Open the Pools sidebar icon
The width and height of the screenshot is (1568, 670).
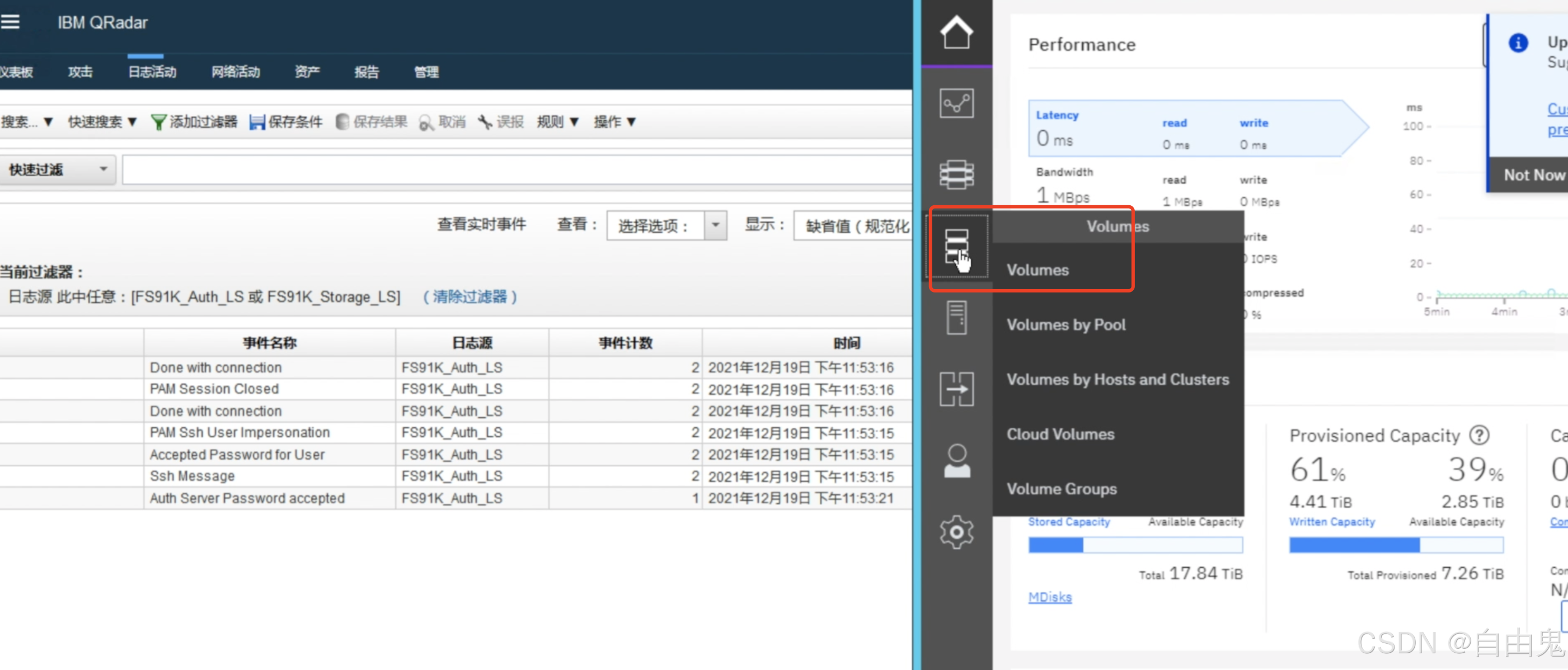click(x=956, y=174)
